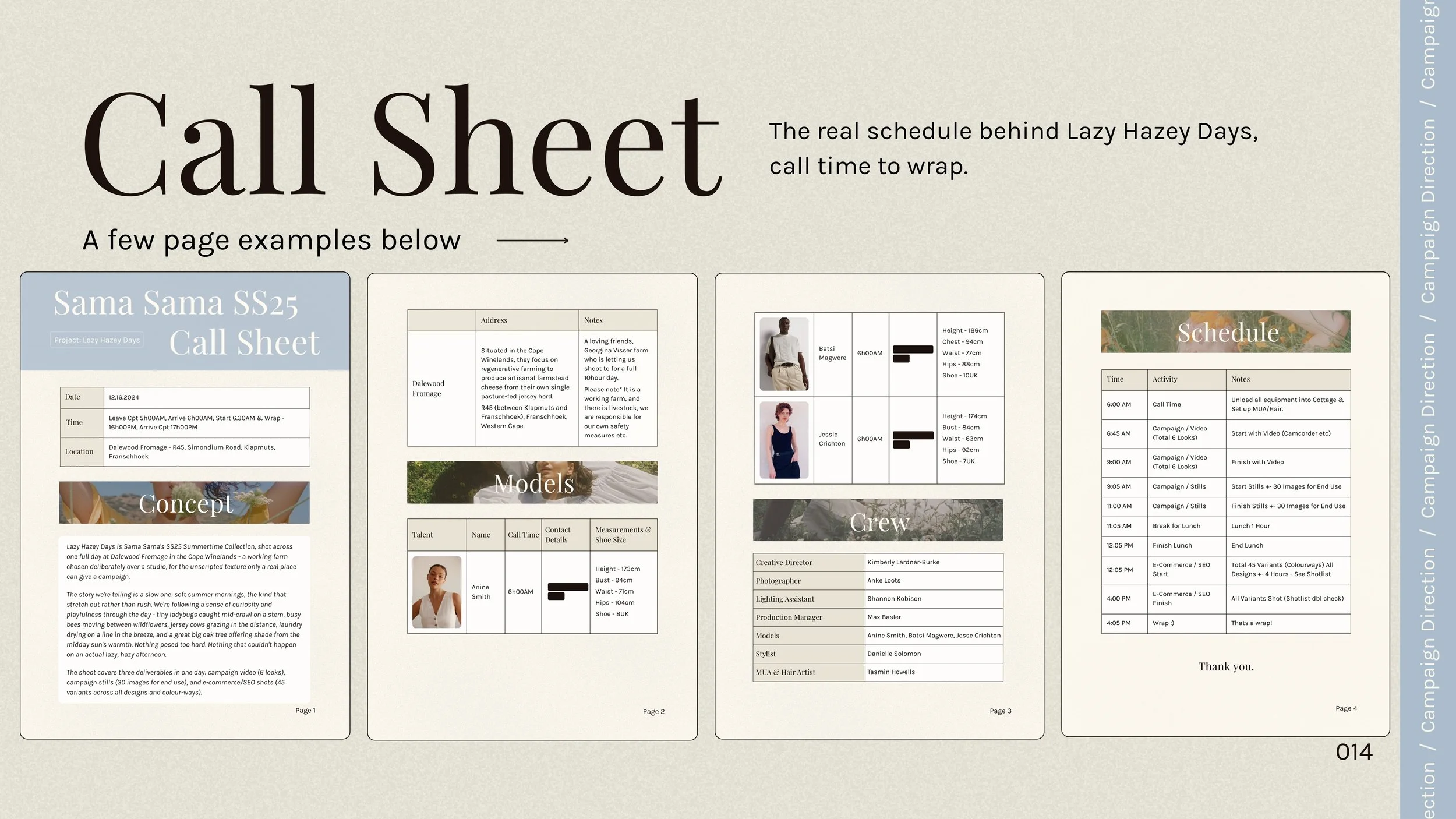The image size is (1456, 819).
Task: Click the large "Call Sheet" slide heading
Action: tap(402, 141)
